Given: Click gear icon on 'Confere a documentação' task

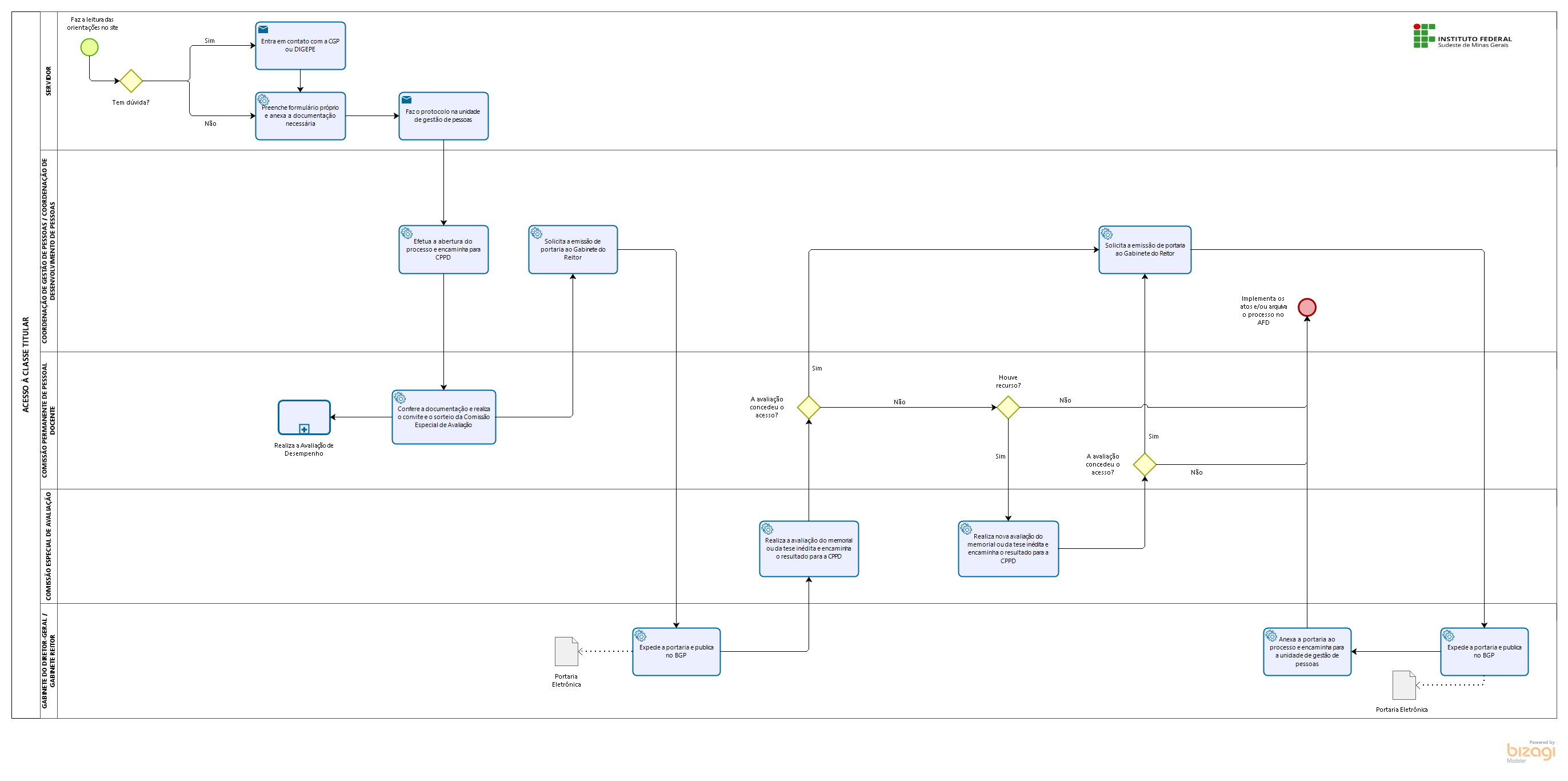Looking at the screenshot, I should click(400, 397).
